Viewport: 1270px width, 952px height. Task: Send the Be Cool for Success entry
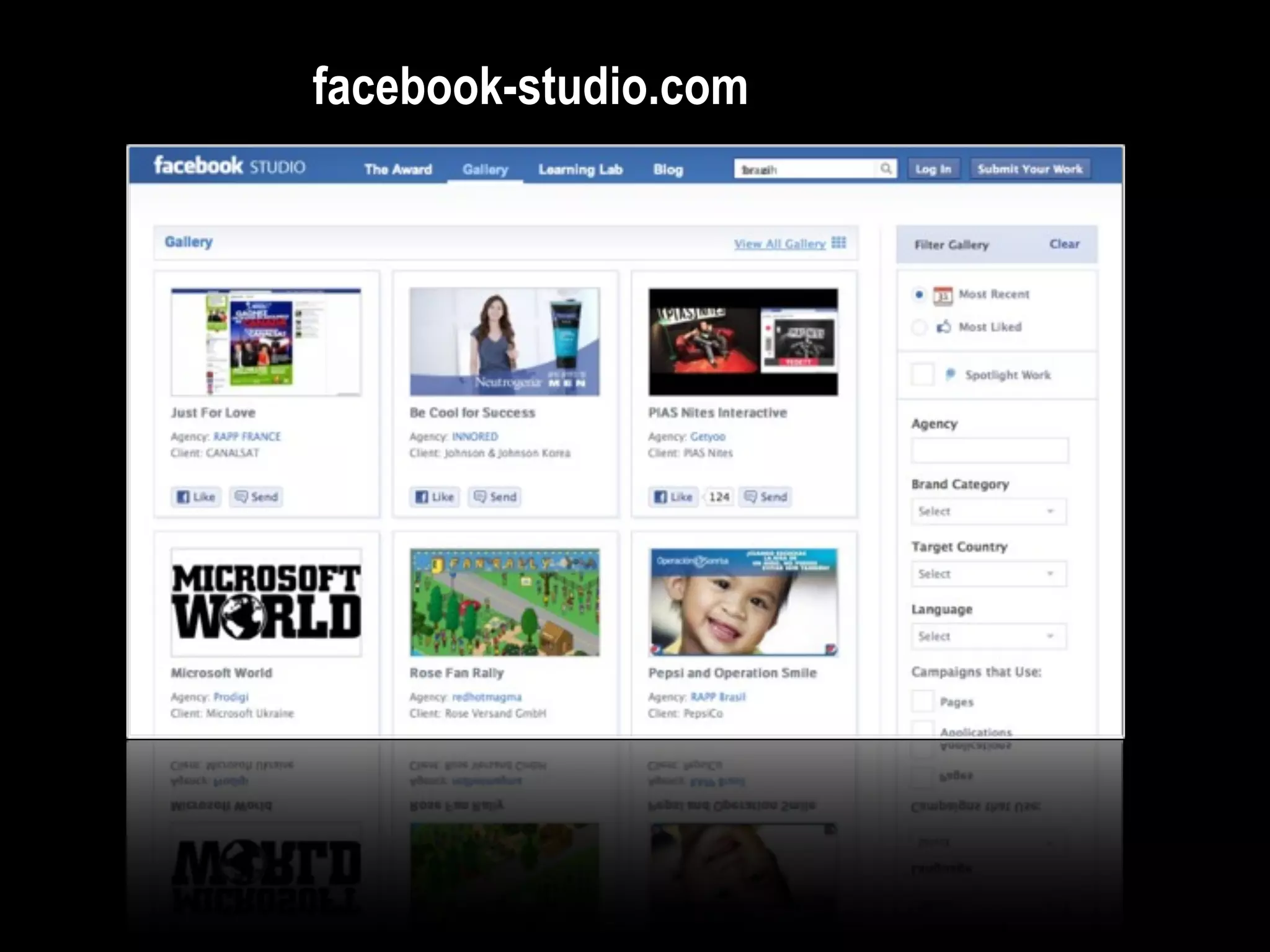click(495, 497)
